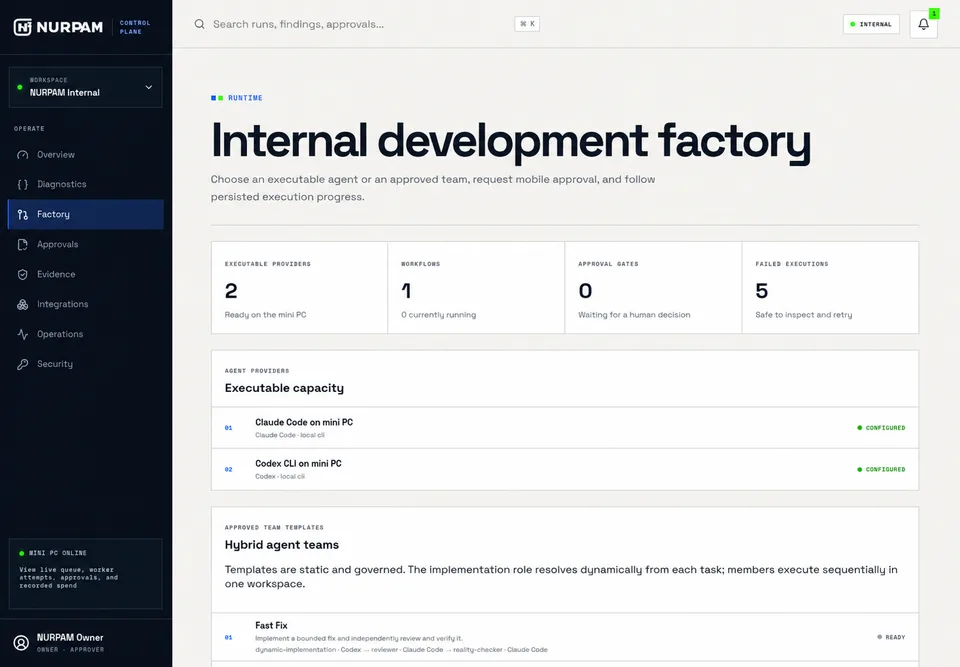The width and height of the screenshot is (960, 667).
Task: Expand the NURPAM Internal workspace dropdown
Action: (86, 88)
